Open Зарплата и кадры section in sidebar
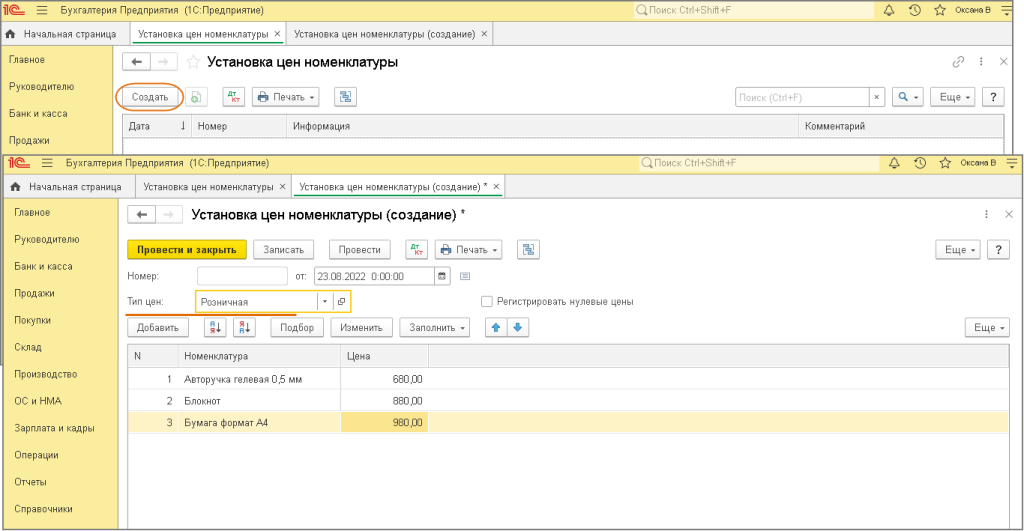The width and height of the screenshot is (1024, 531). point(54,428)
